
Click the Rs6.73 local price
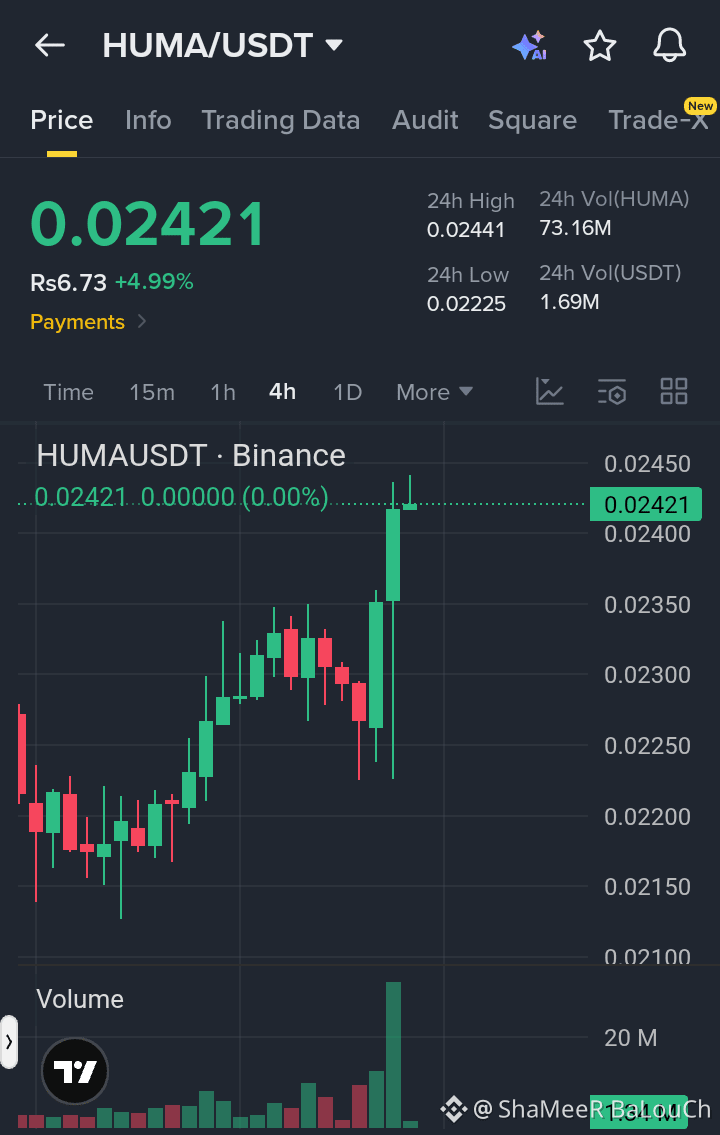pyautogui.click(x=69, y=282)
